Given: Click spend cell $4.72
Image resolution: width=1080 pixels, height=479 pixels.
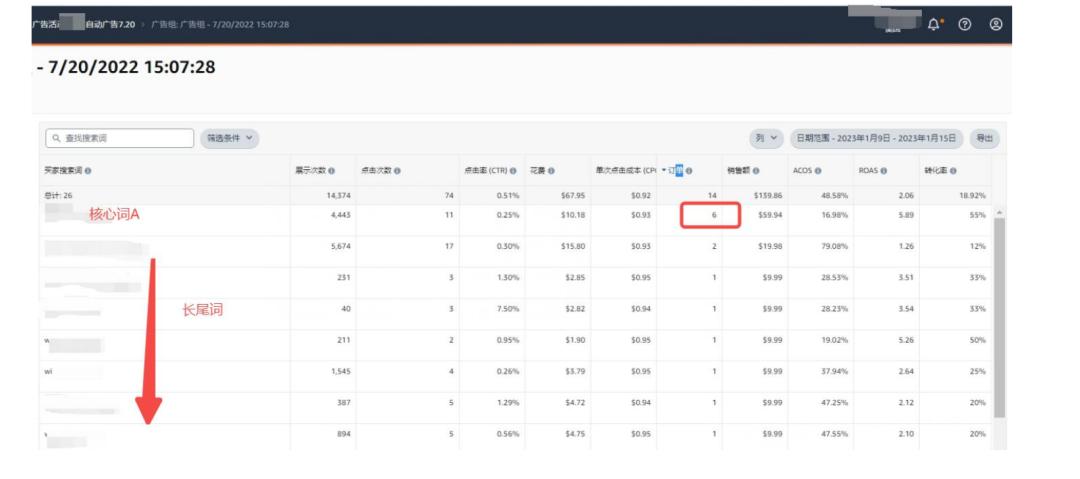Looking at the screenshot, I should pyautogui.click(x=575, y=402).
